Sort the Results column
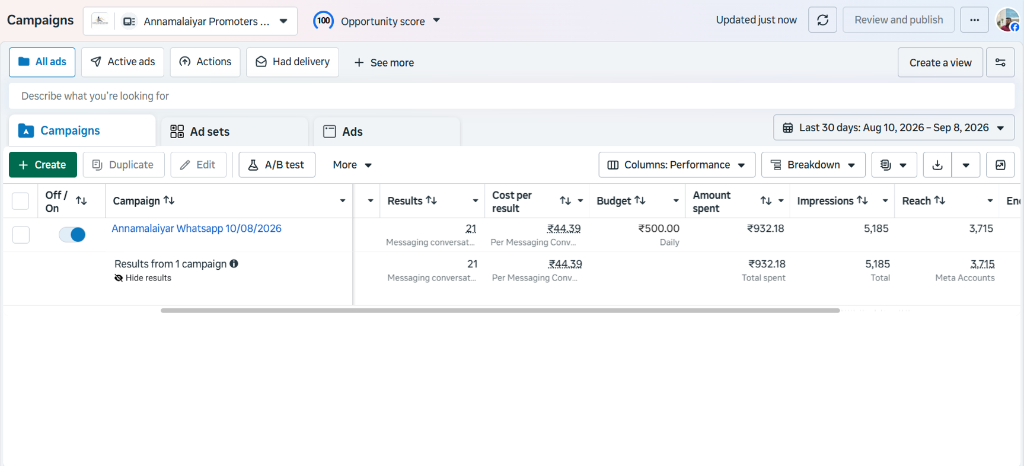The image size is (1024, 466). point(431,201)
